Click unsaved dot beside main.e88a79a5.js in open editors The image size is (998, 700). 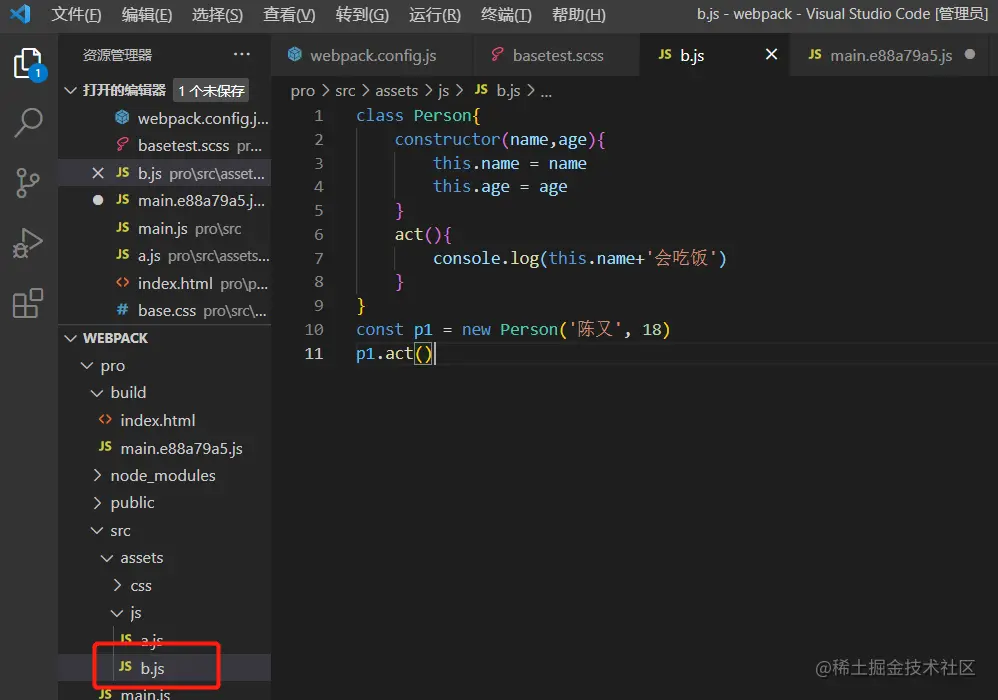tap(98, 200)
